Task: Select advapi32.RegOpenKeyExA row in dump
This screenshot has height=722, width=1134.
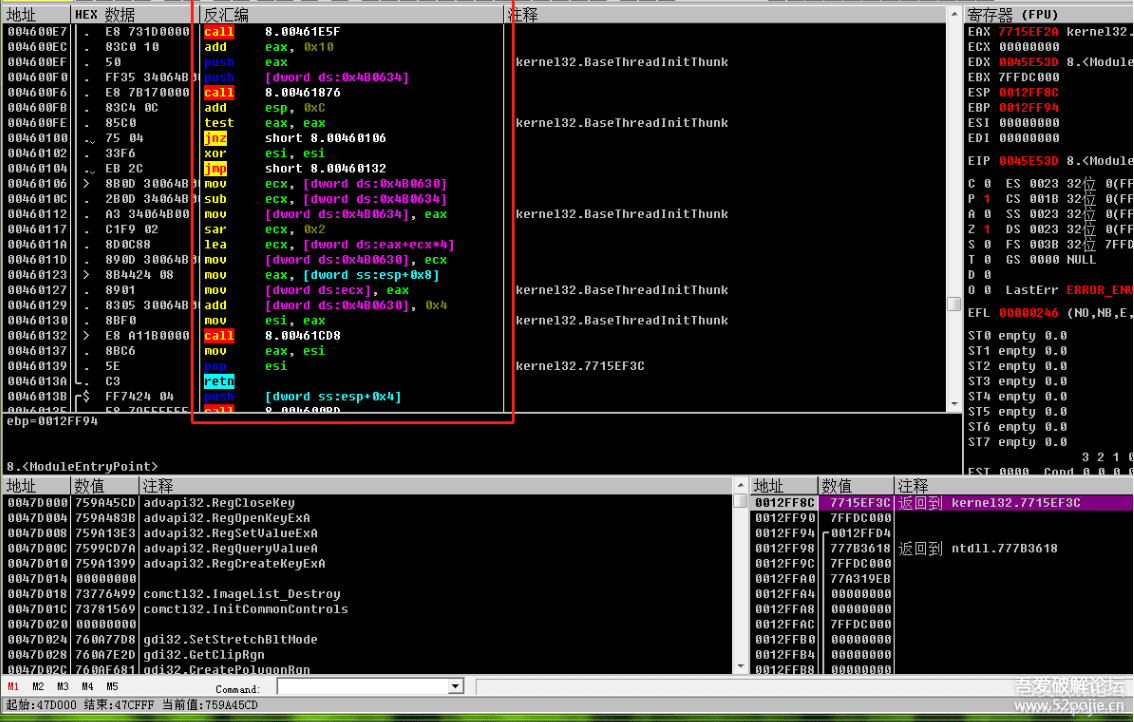Action: click(x=226, y=518)
